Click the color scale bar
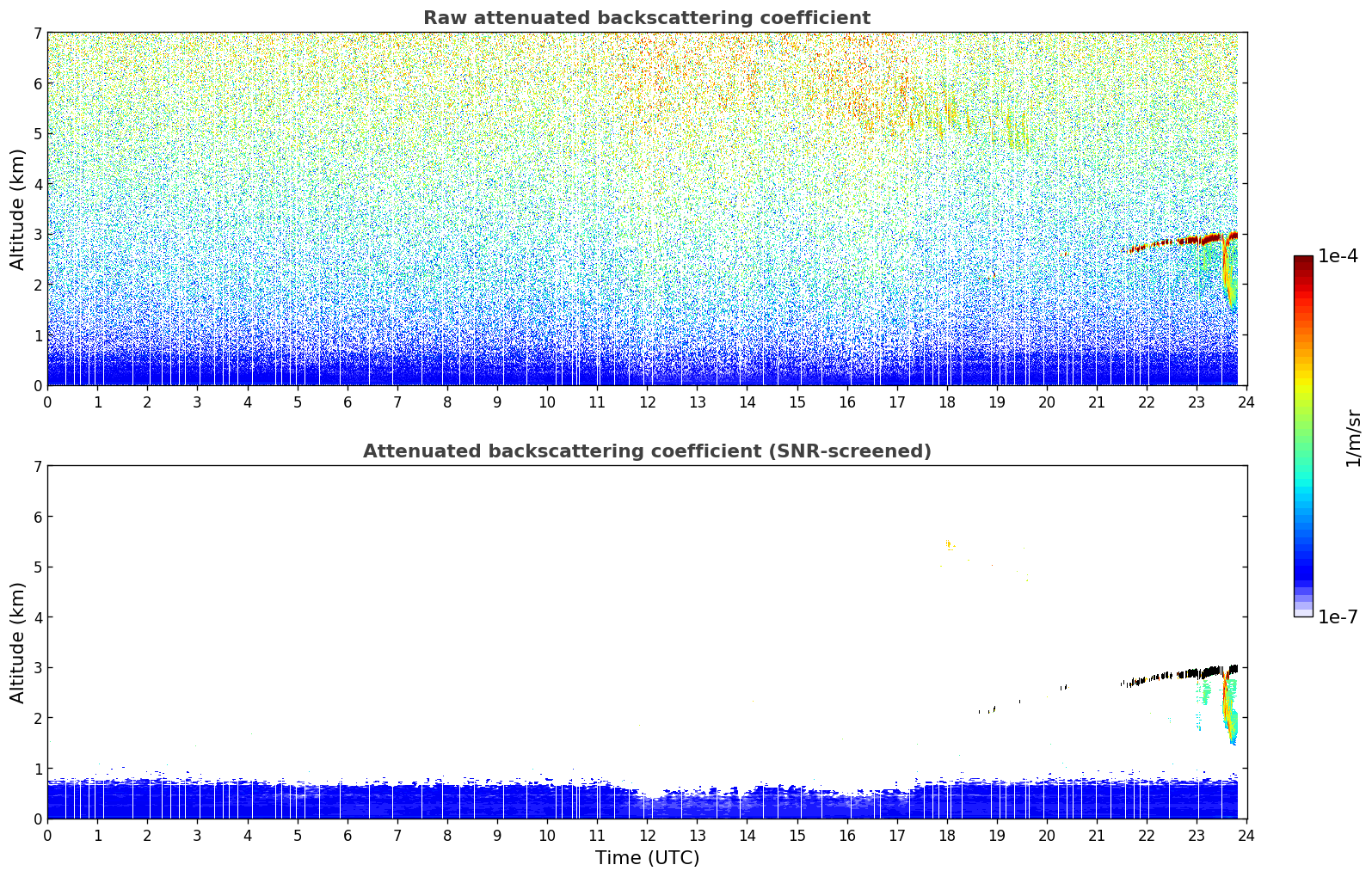 pyautogui.click(x=1303, y=436)
